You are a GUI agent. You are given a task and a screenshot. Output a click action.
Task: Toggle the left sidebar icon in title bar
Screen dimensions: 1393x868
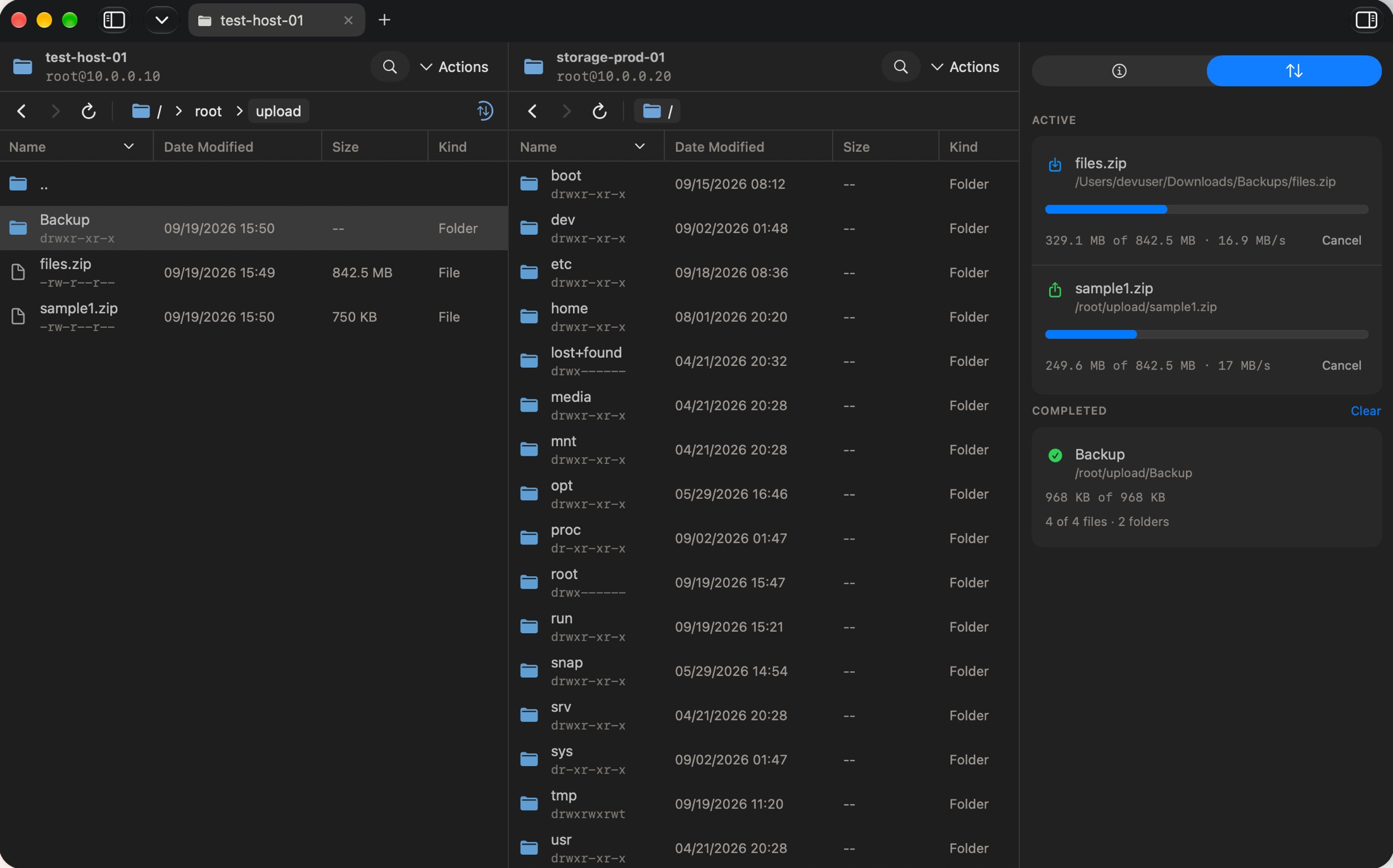coord(114,20)
